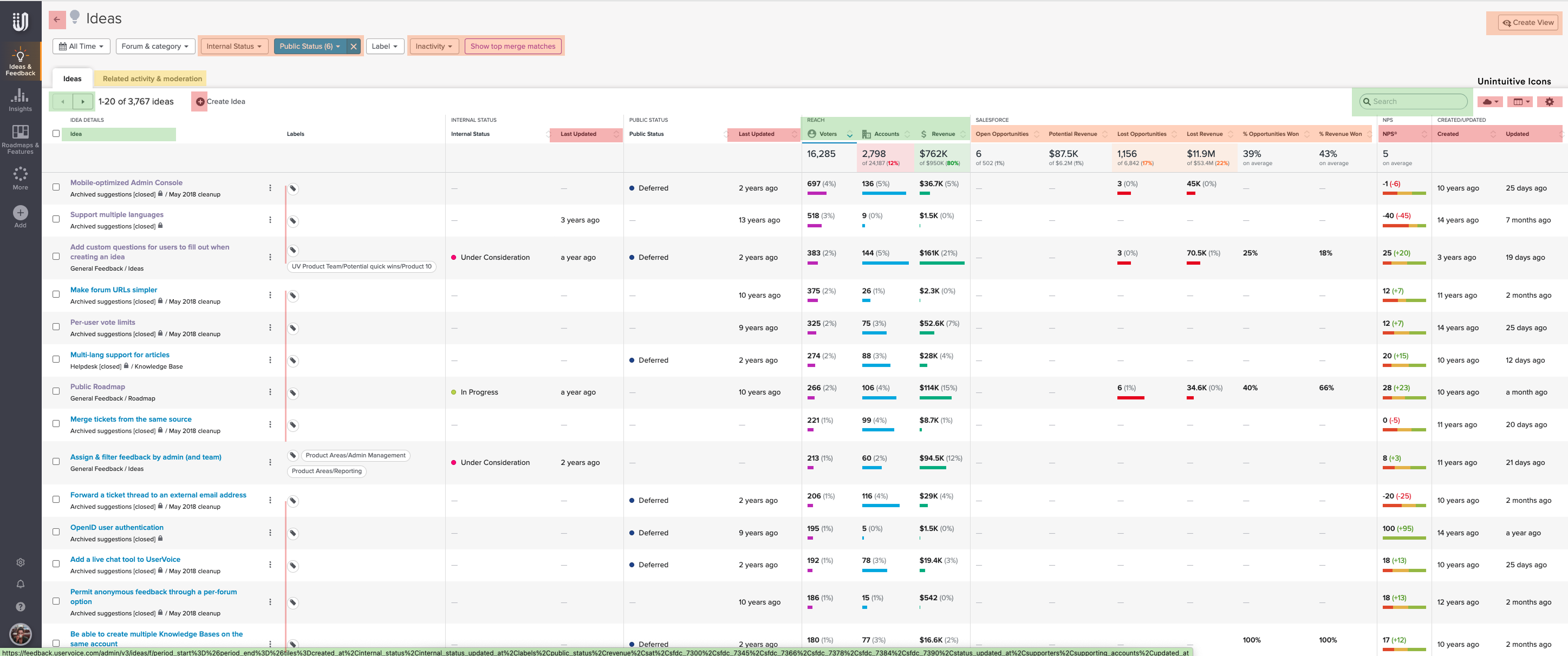Open Assign & filter feedback by admin idea
This screenshot has width=1568, height=656.
coord(146,457)
